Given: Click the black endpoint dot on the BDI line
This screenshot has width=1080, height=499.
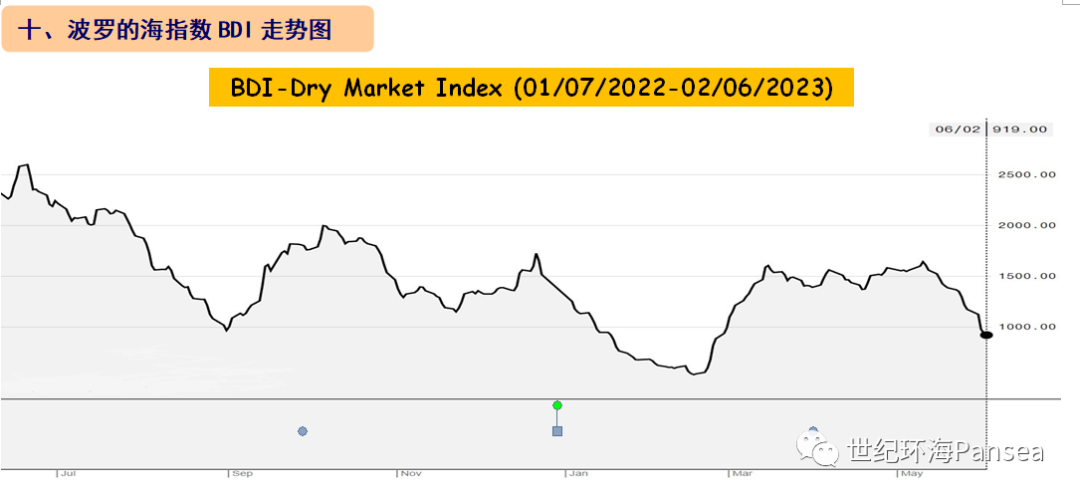Looking at the screenshot, I should pos(986,335).
